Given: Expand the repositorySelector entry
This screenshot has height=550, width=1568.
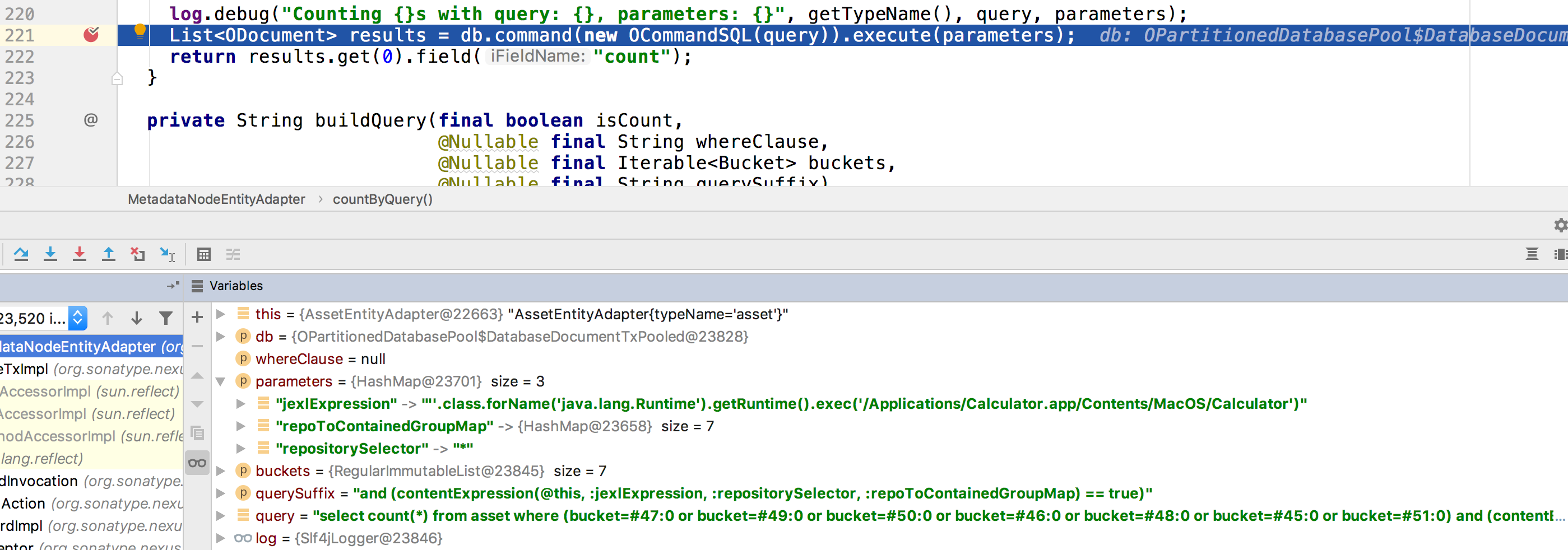Looking at the screenshot, I should click(x=240, y=449).
